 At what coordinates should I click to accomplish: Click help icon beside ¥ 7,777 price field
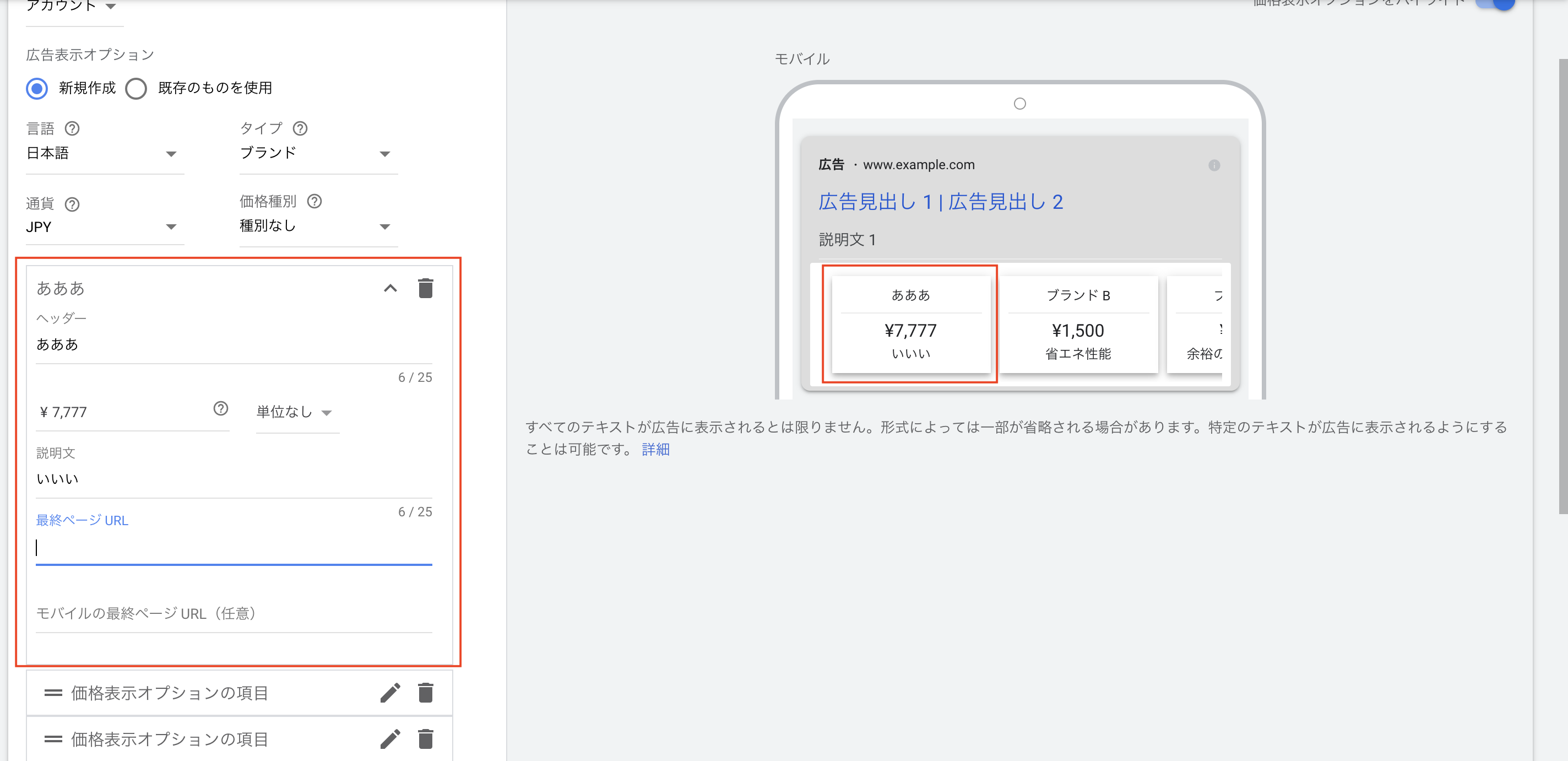220,408
